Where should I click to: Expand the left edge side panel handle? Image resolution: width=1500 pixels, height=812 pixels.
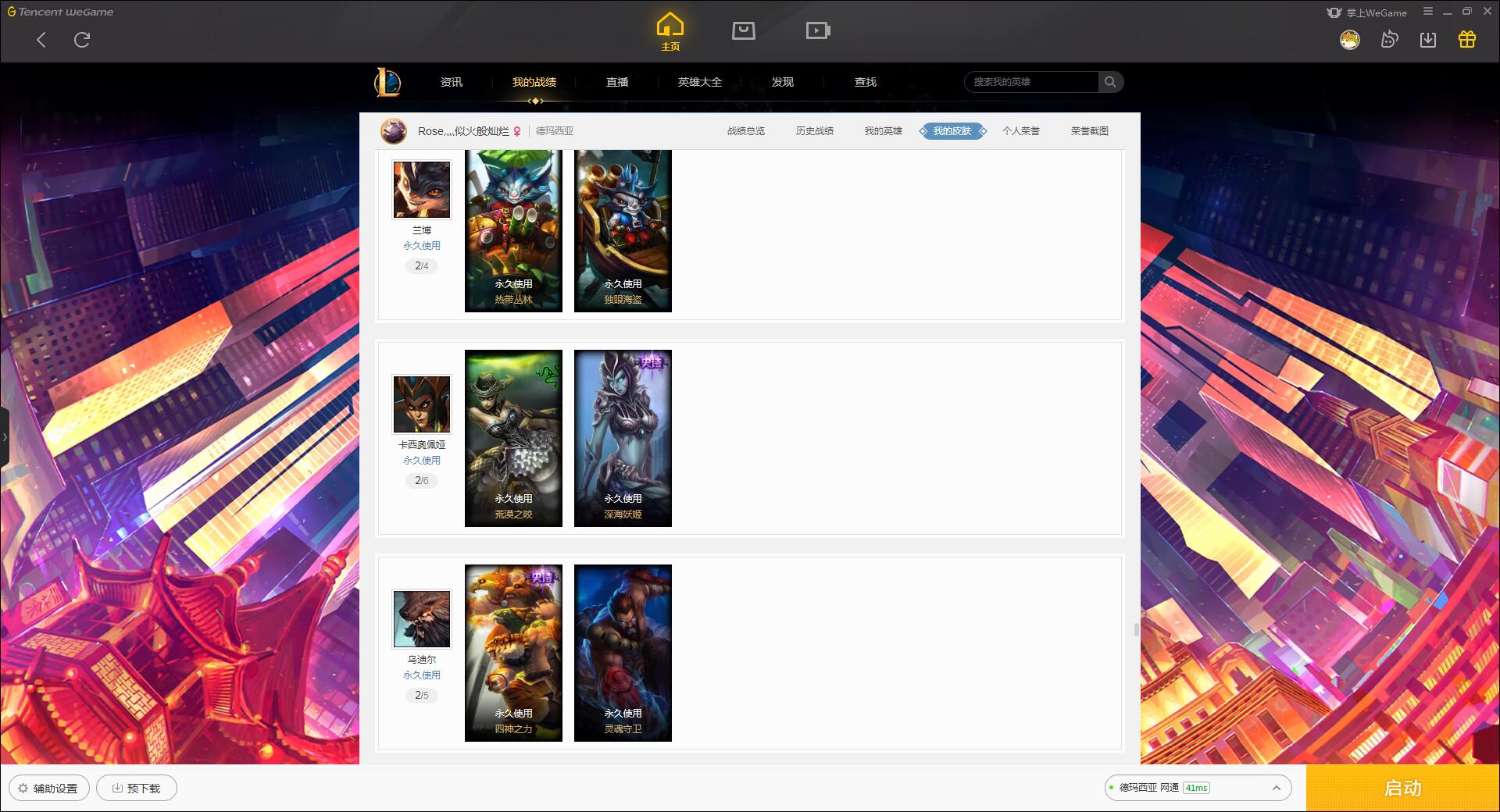(x=5, y=437)
